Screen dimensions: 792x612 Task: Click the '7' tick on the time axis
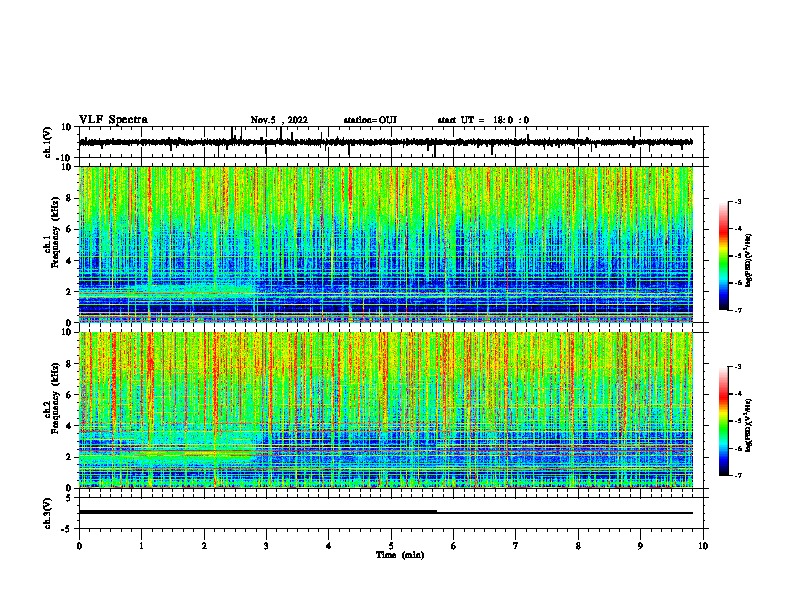[x=516, y=546]
